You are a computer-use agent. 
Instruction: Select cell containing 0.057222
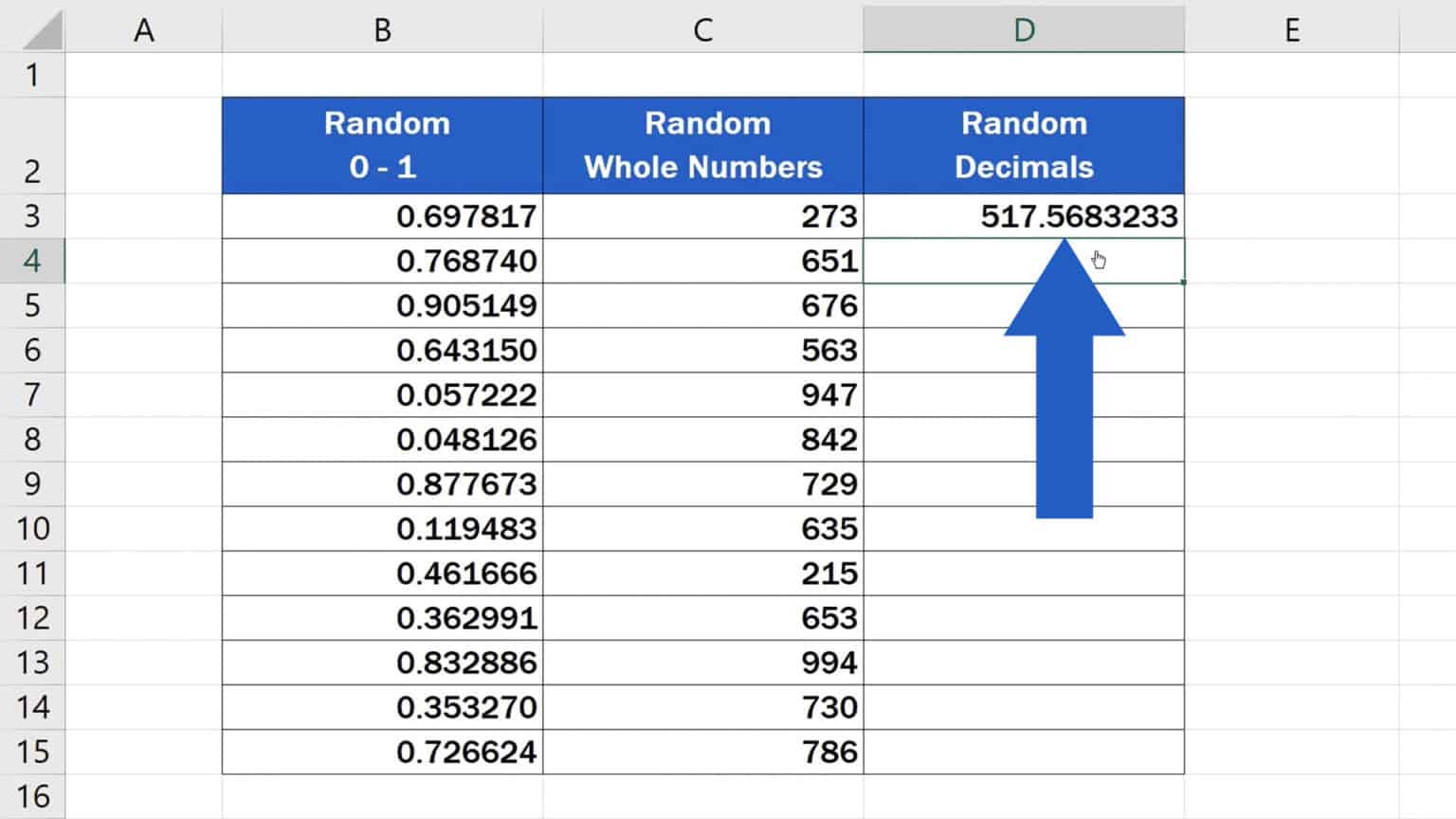click(382, 394)
